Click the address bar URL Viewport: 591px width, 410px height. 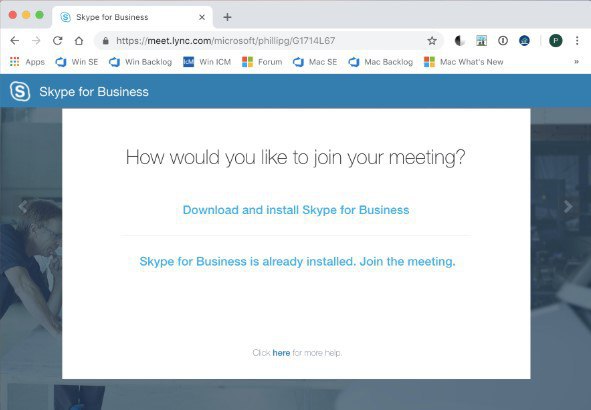click(225, 41)
